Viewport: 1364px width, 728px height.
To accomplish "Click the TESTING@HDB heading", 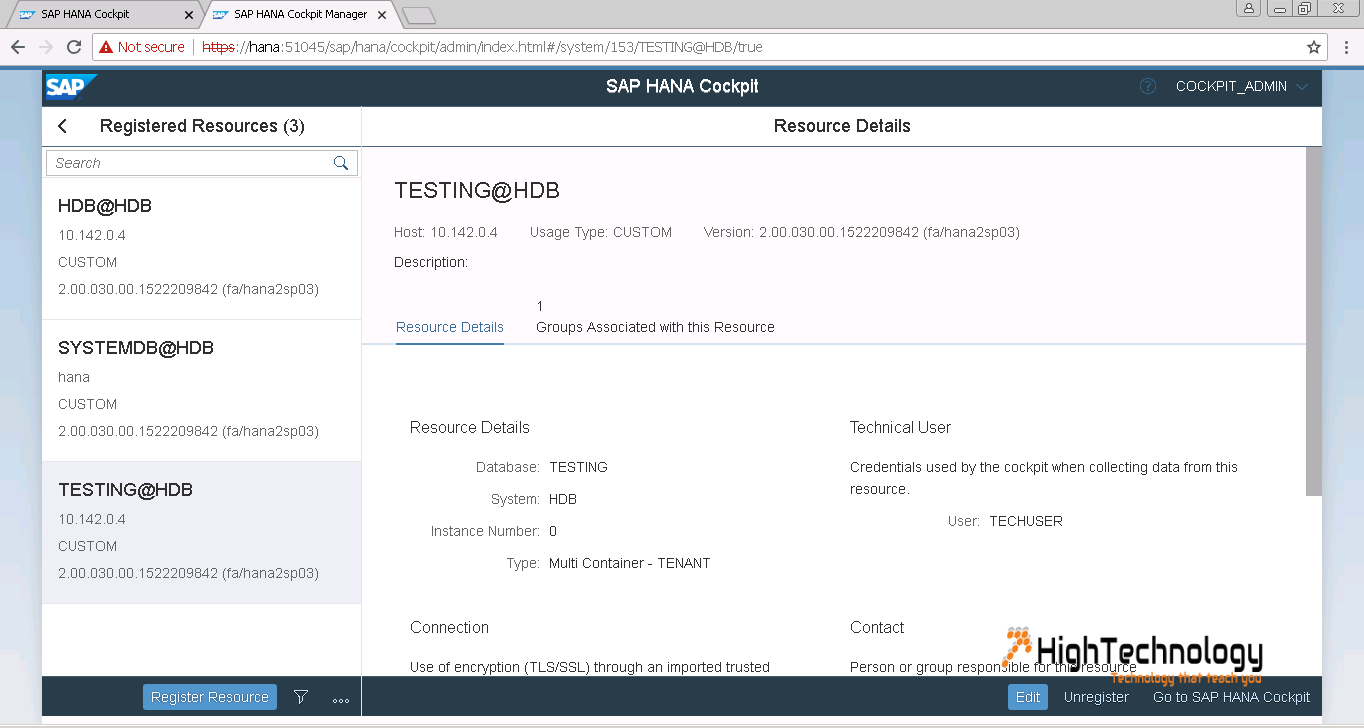I will click(x=477, y=191).
